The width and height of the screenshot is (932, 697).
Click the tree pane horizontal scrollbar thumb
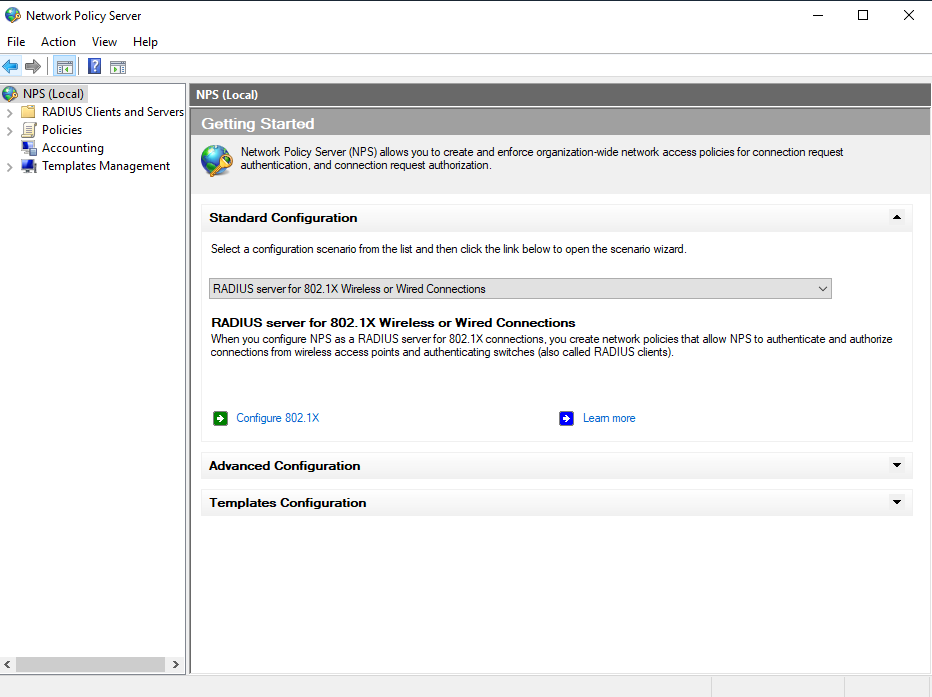click(90, 664)
